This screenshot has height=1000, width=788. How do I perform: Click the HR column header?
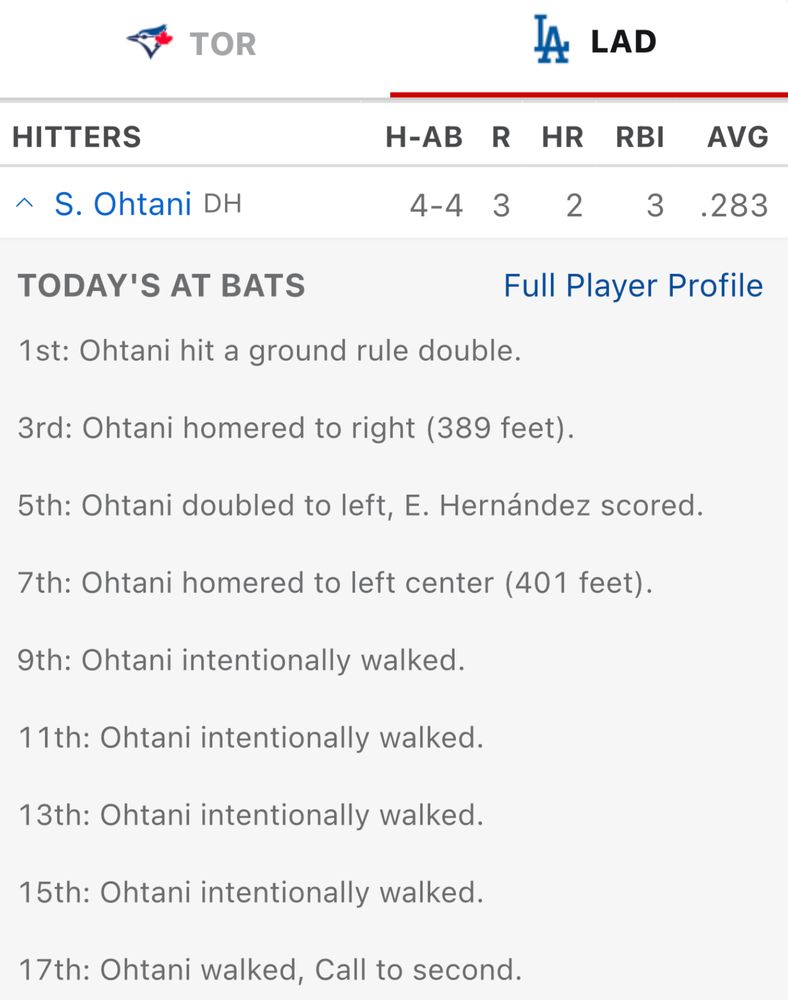[x=562, y=137]
